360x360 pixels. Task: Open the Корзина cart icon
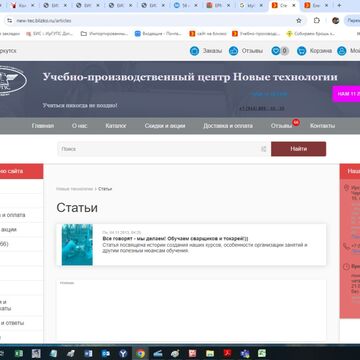302,51
